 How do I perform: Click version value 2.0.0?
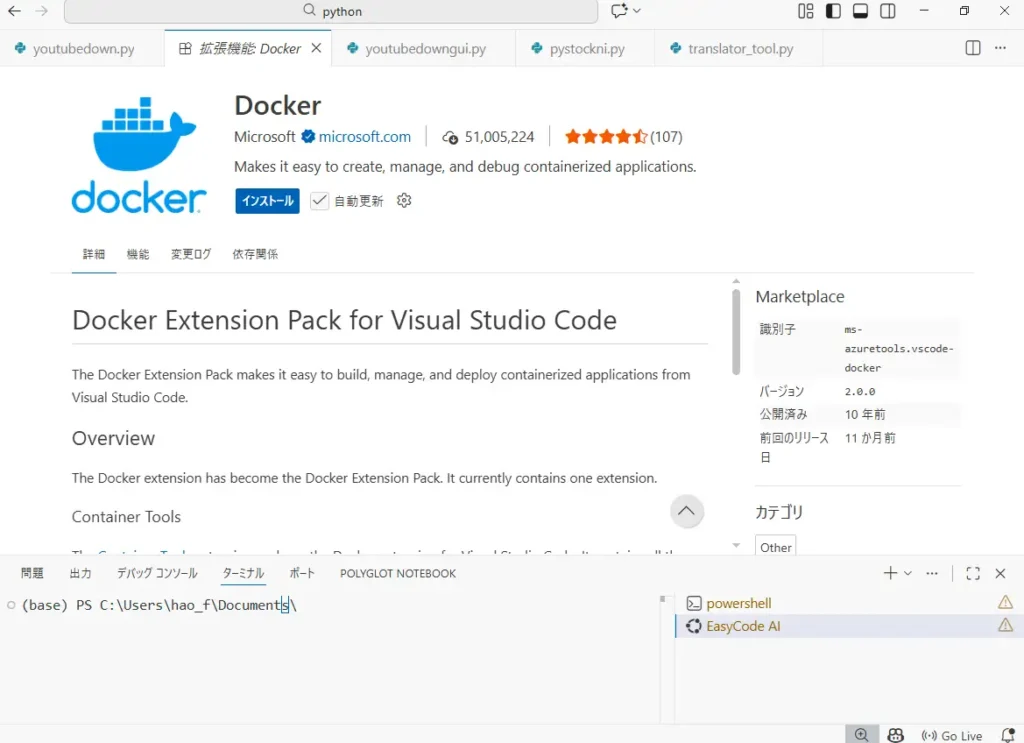[859, 391]
